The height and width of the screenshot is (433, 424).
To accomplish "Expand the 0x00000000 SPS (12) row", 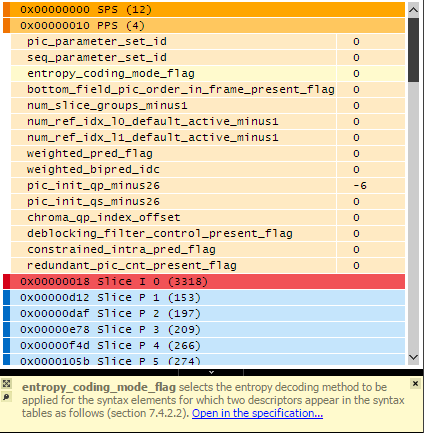I will coord(204,9).
